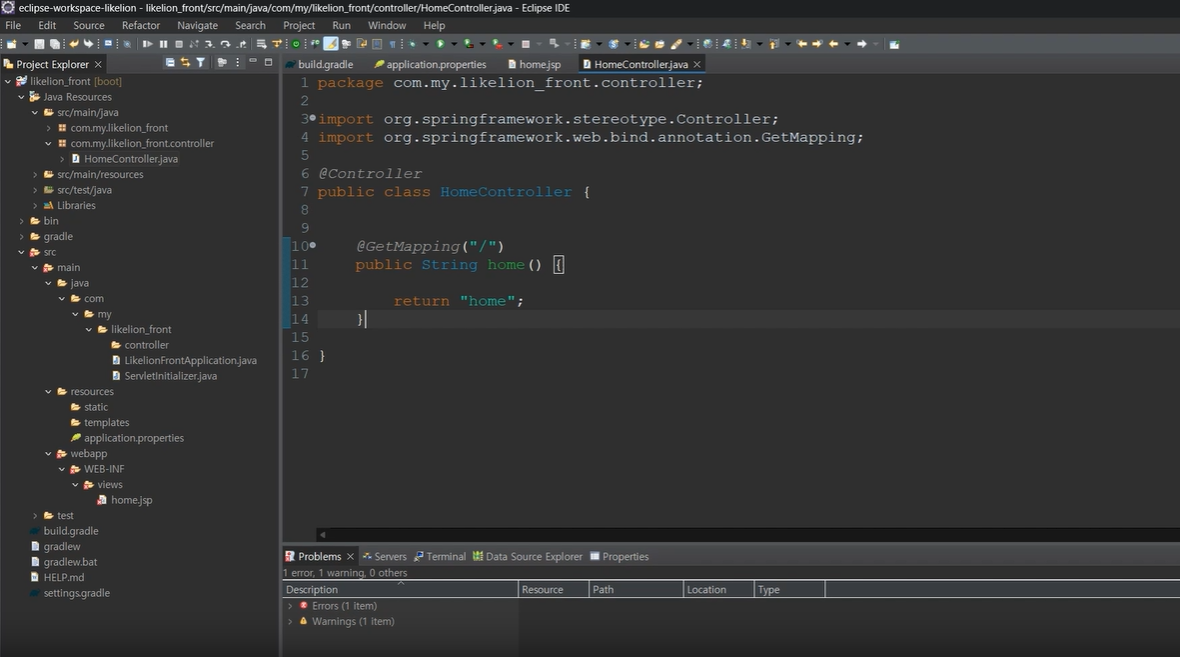Open the Refactor menu
1180x657 pixels.
[x=140, y=25]
